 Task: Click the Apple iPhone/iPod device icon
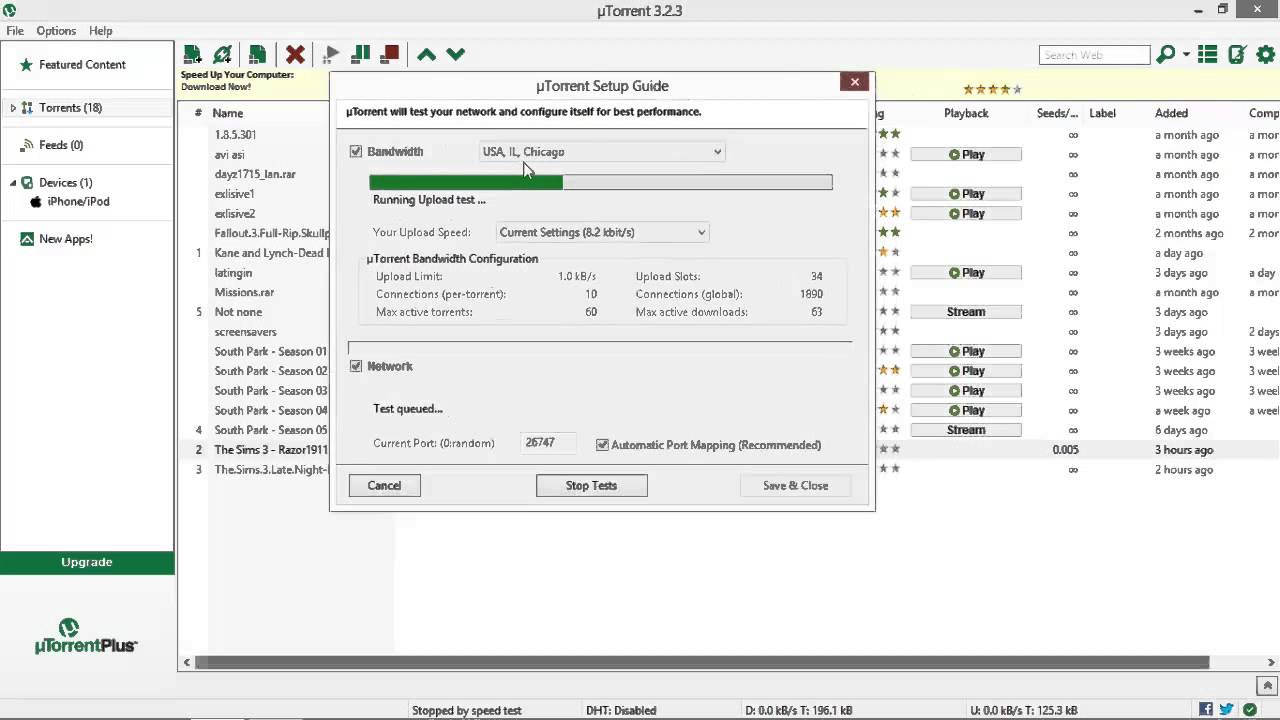click(36, 201)
